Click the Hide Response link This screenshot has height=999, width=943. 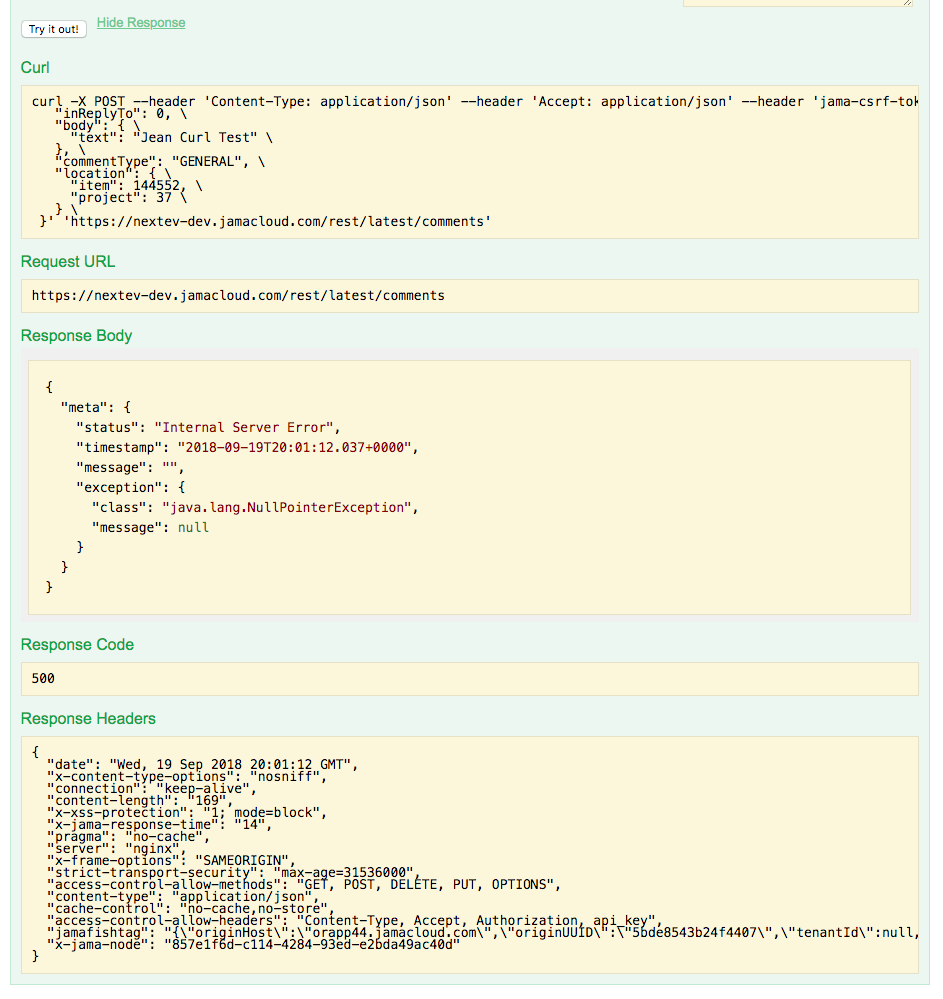click(141, 23)
